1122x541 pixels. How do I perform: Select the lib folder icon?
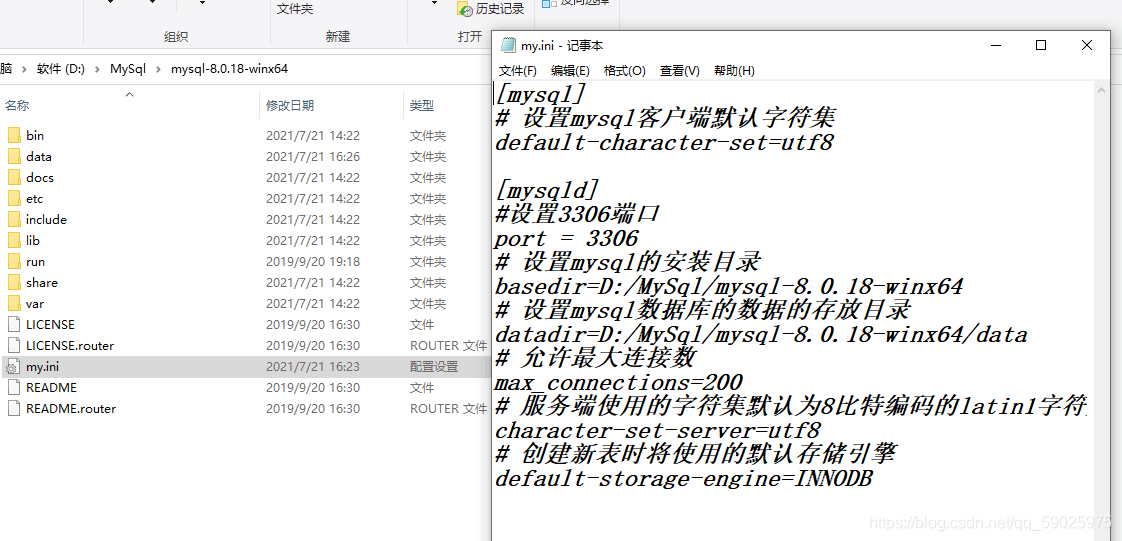click(14, 240)
